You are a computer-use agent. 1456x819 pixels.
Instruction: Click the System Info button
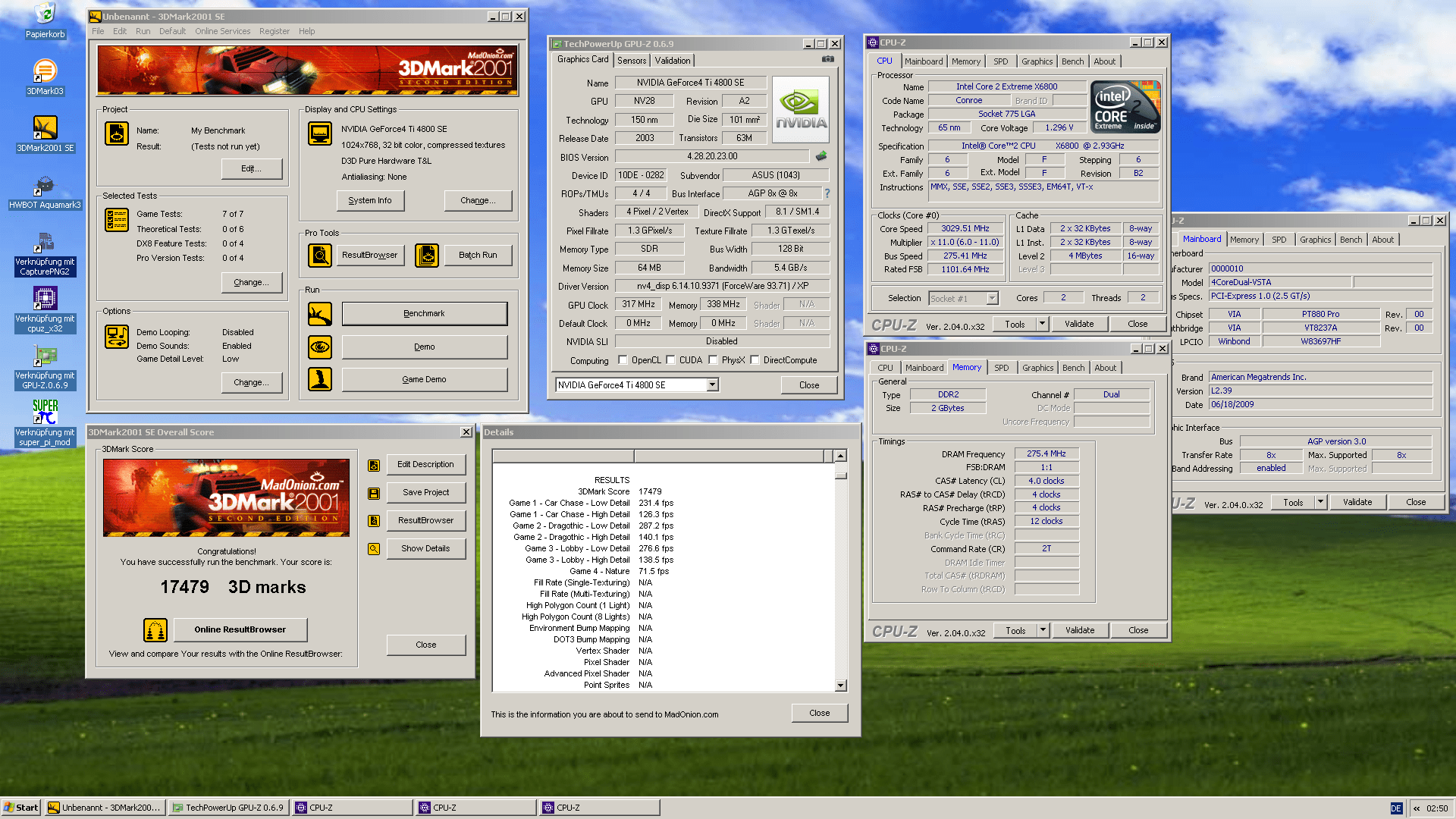click(370, 201)
